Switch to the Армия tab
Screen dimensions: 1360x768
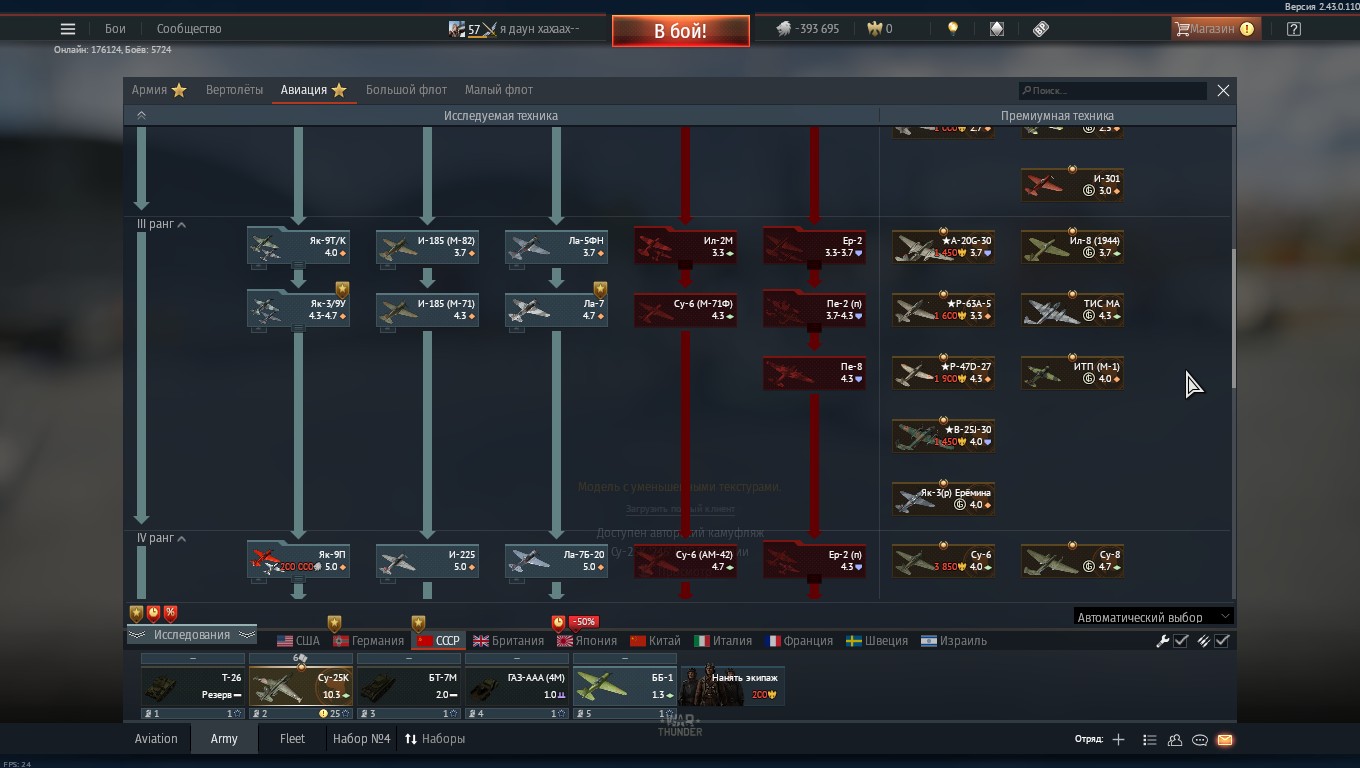click(x=159, y=90)
